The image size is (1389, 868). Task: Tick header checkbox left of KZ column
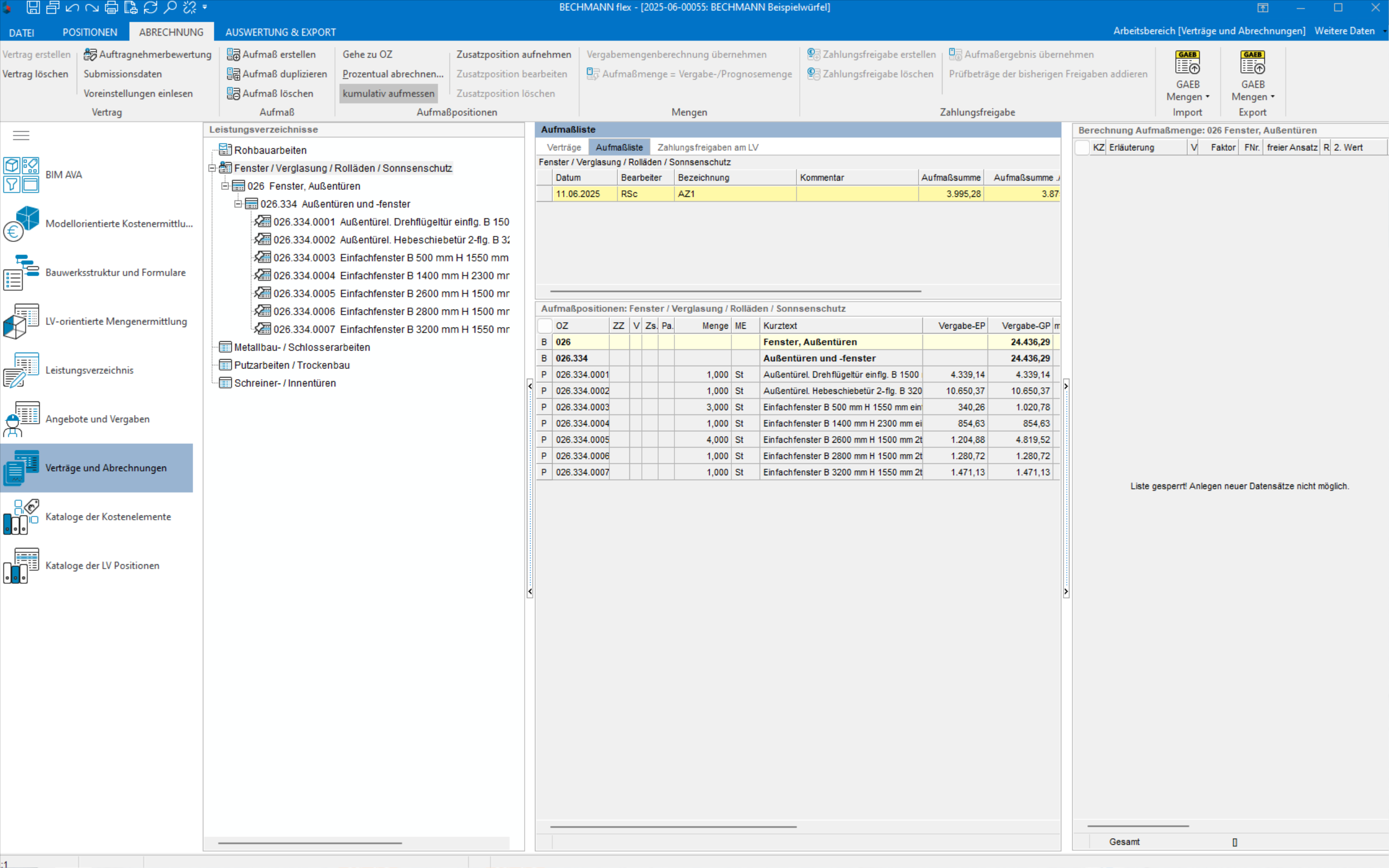(x=1082, y=148)
